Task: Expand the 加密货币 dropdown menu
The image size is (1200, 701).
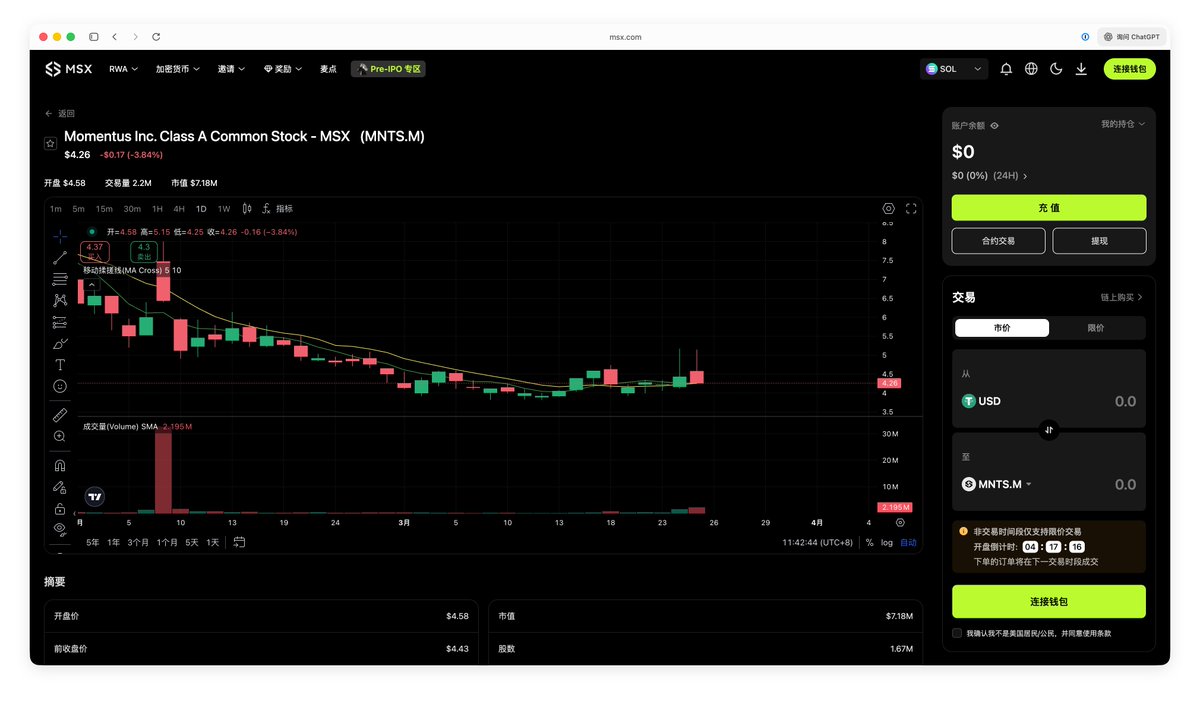Action: (178, 69)
